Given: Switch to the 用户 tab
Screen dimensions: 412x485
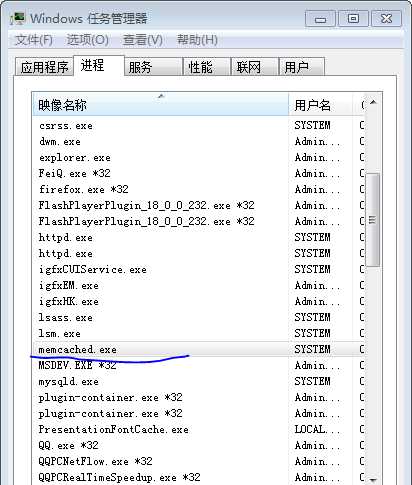Looking at the screenshot, I should (301, 67).
